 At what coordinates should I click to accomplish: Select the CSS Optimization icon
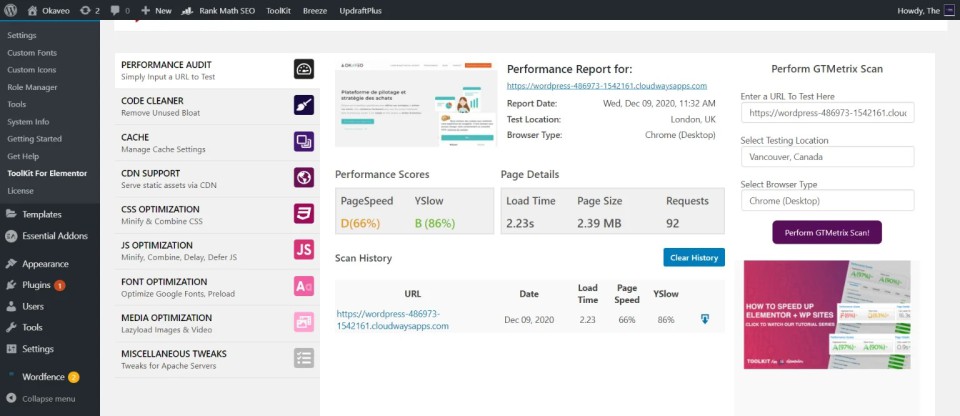304,213
